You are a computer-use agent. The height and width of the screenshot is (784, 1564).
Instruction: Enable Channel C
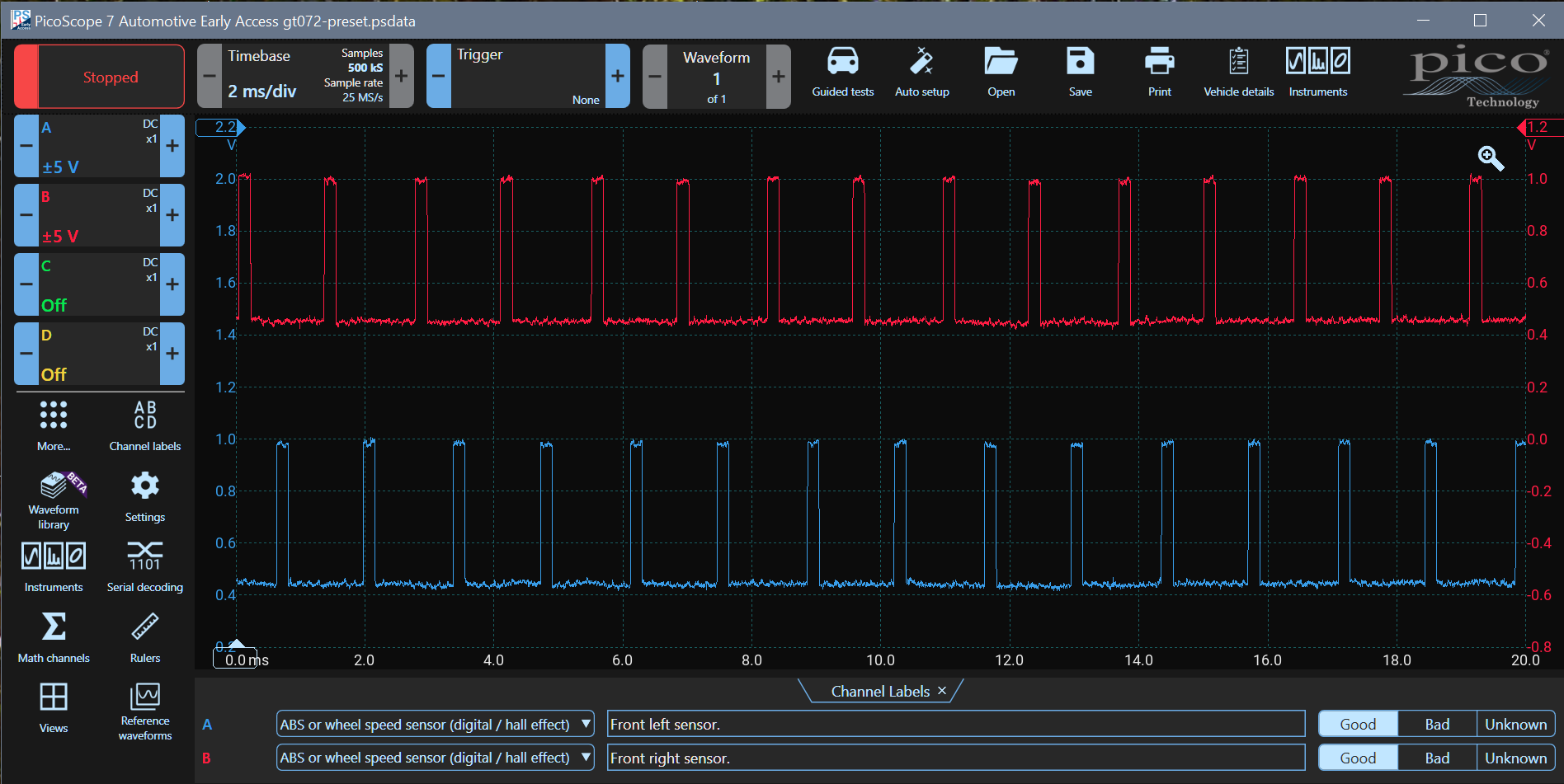pyautogui.click(x=172, y=284)
